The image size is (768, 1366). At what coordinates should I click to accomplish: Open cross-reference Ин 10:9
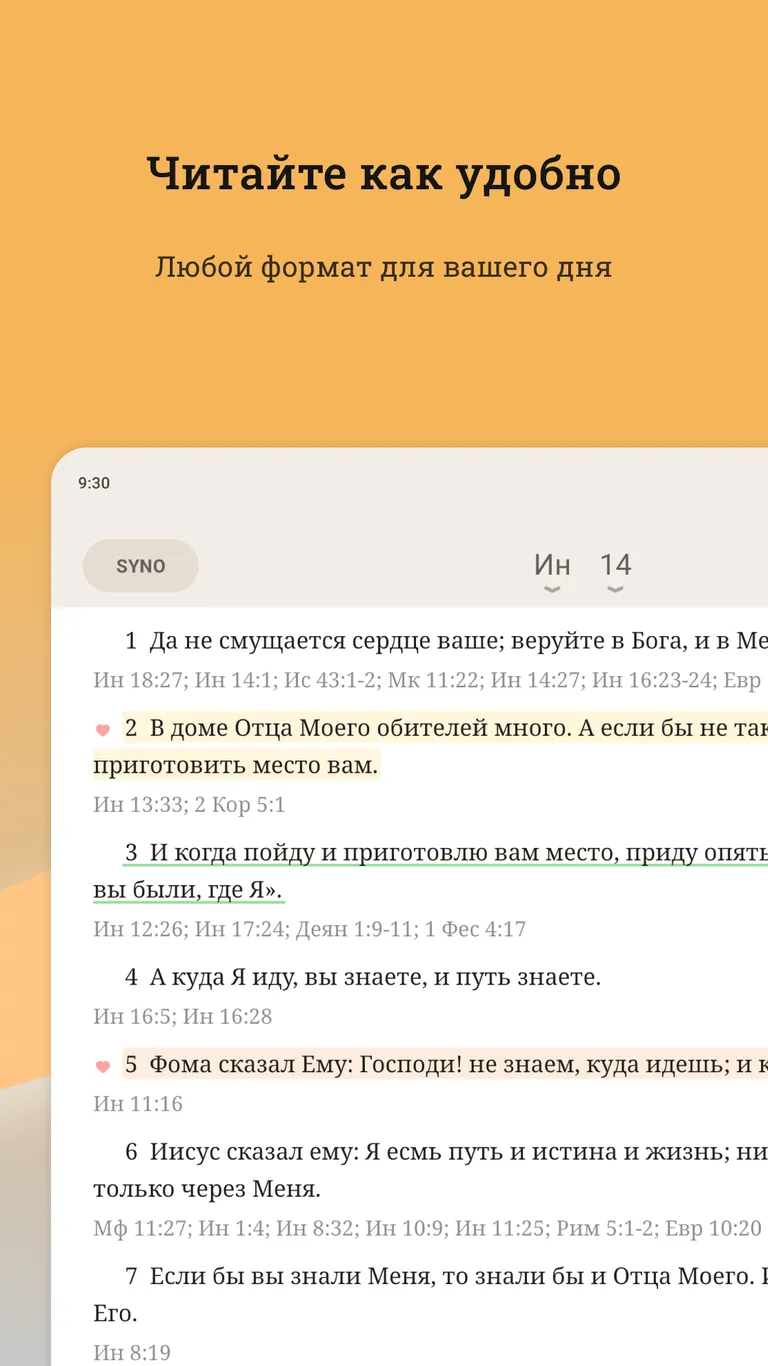pos(405,1228)
